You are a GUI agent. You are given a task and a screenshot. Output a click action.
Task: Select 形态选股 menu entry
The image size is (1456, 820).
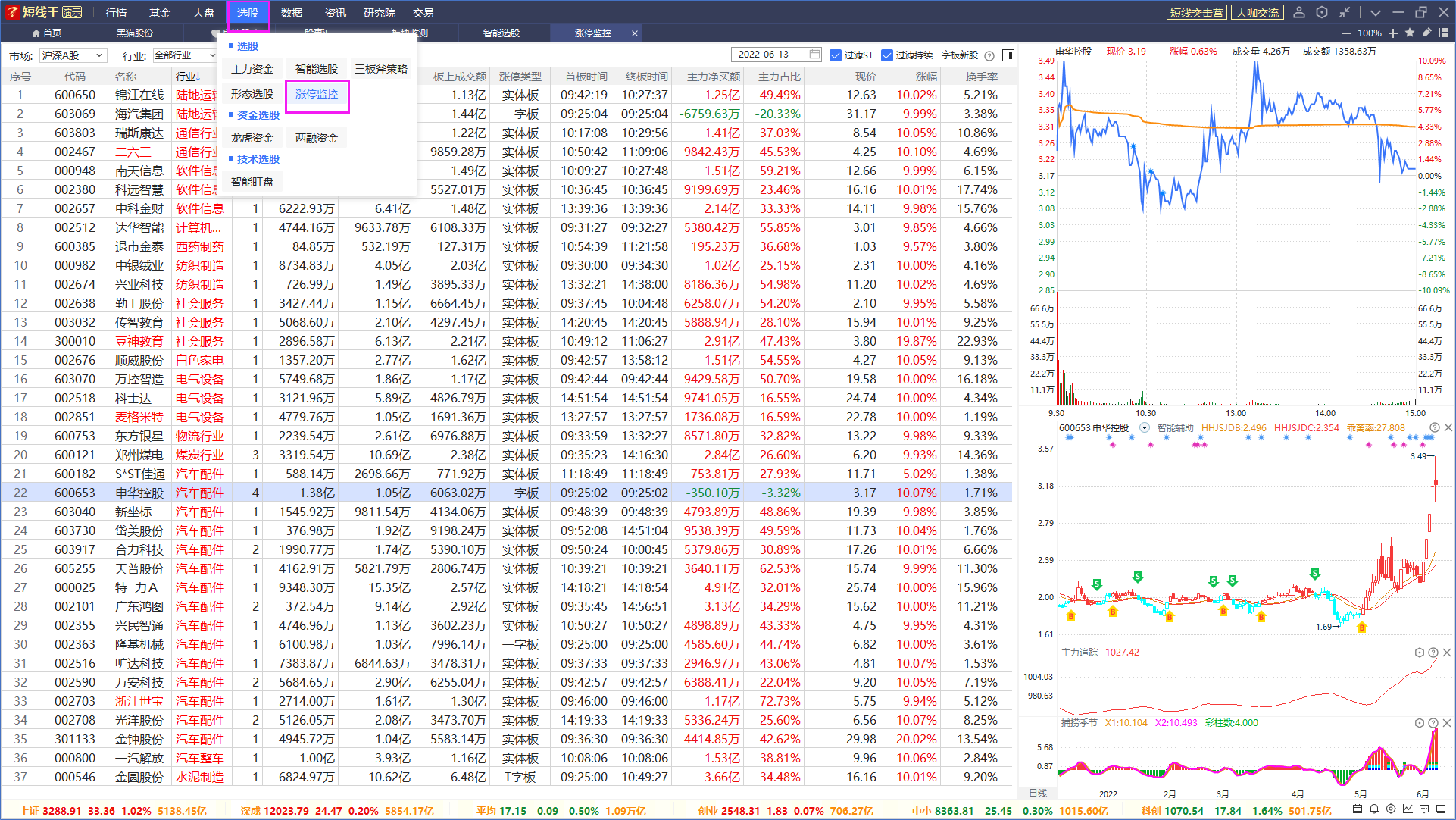coord(252,94)
